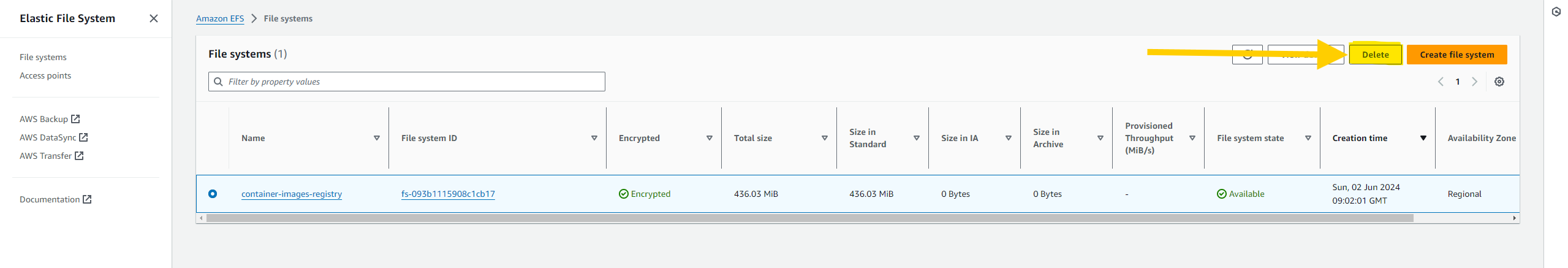
Task: Click the Delete button
Action: [x=1375, y=55]
